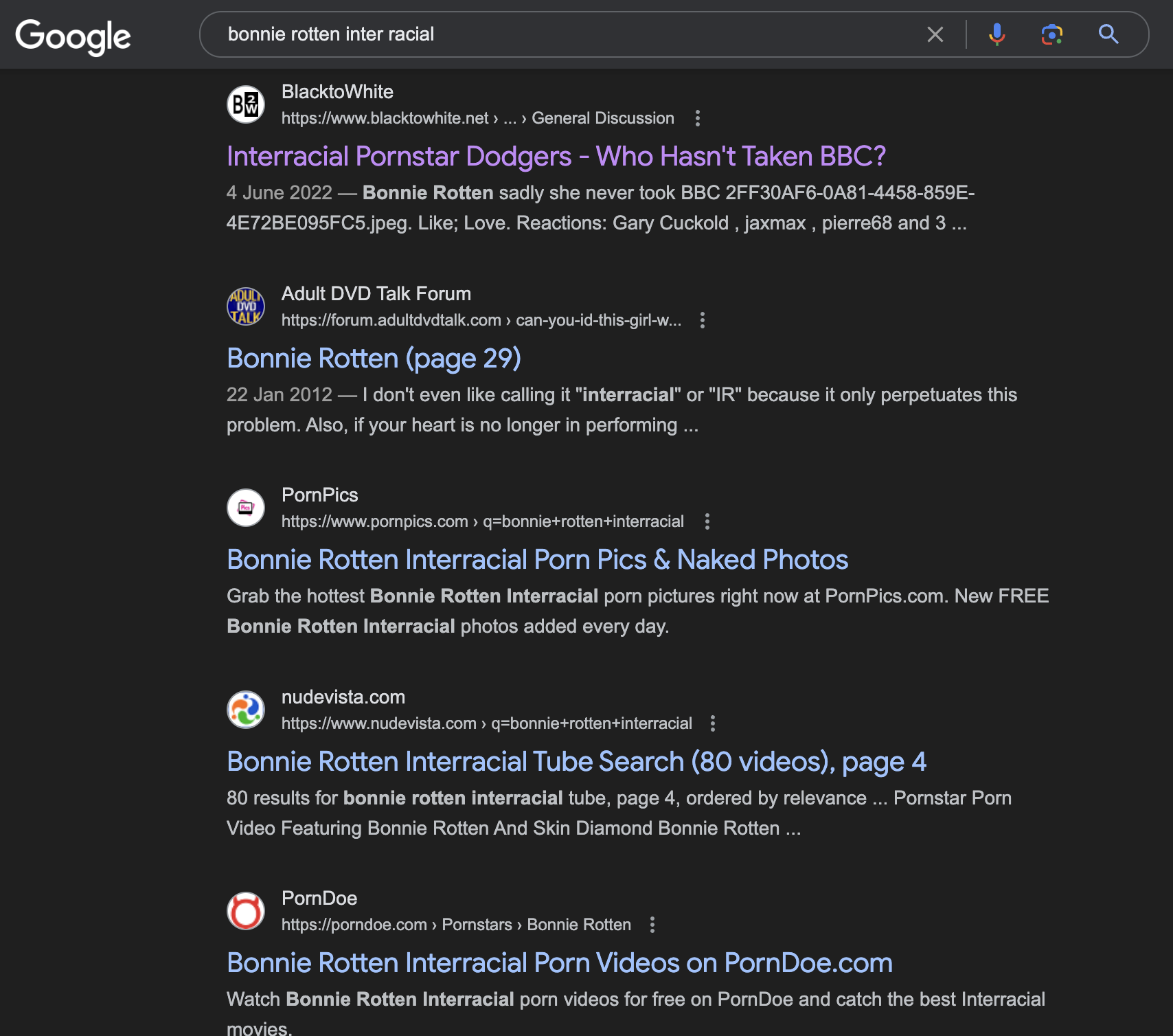
Task: Open Google Lens image search icon
Action: [x=1051, y=34]
